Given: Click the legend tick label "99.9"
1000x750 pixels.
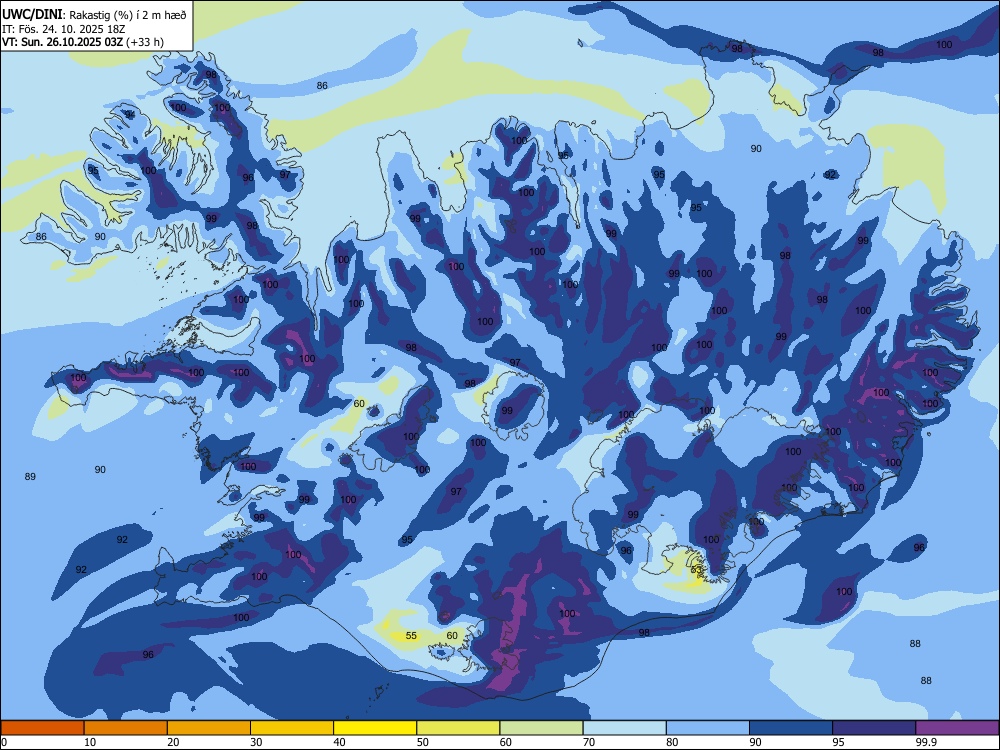Looking at the screenshot, I should tap(926, 742).
